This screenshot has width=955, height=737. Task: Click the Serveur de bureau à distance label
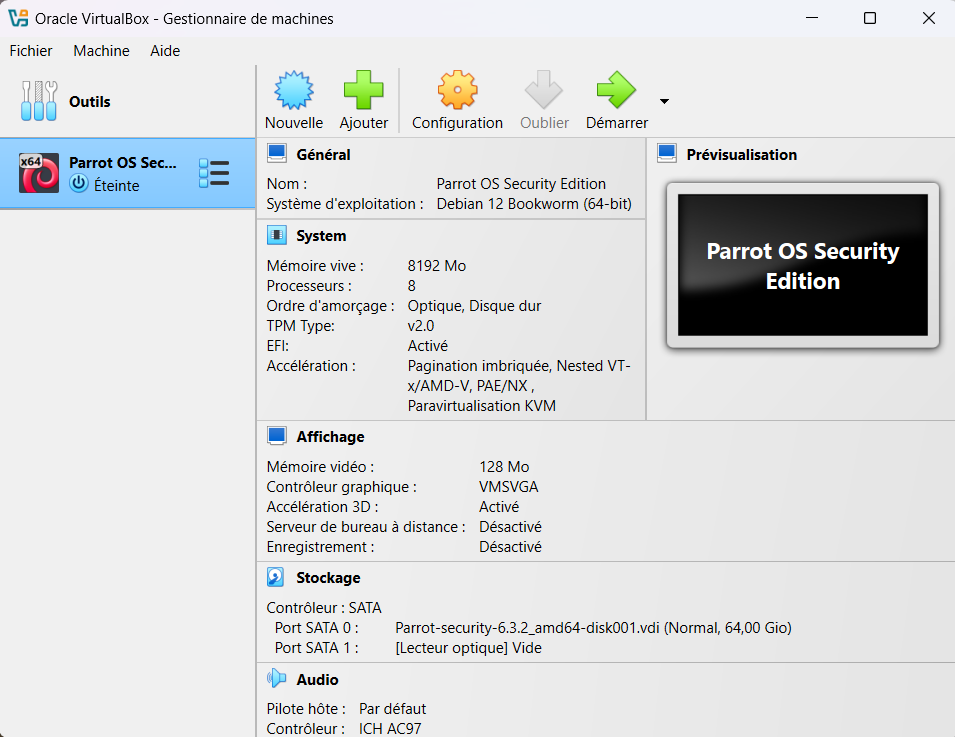point(366,527)
